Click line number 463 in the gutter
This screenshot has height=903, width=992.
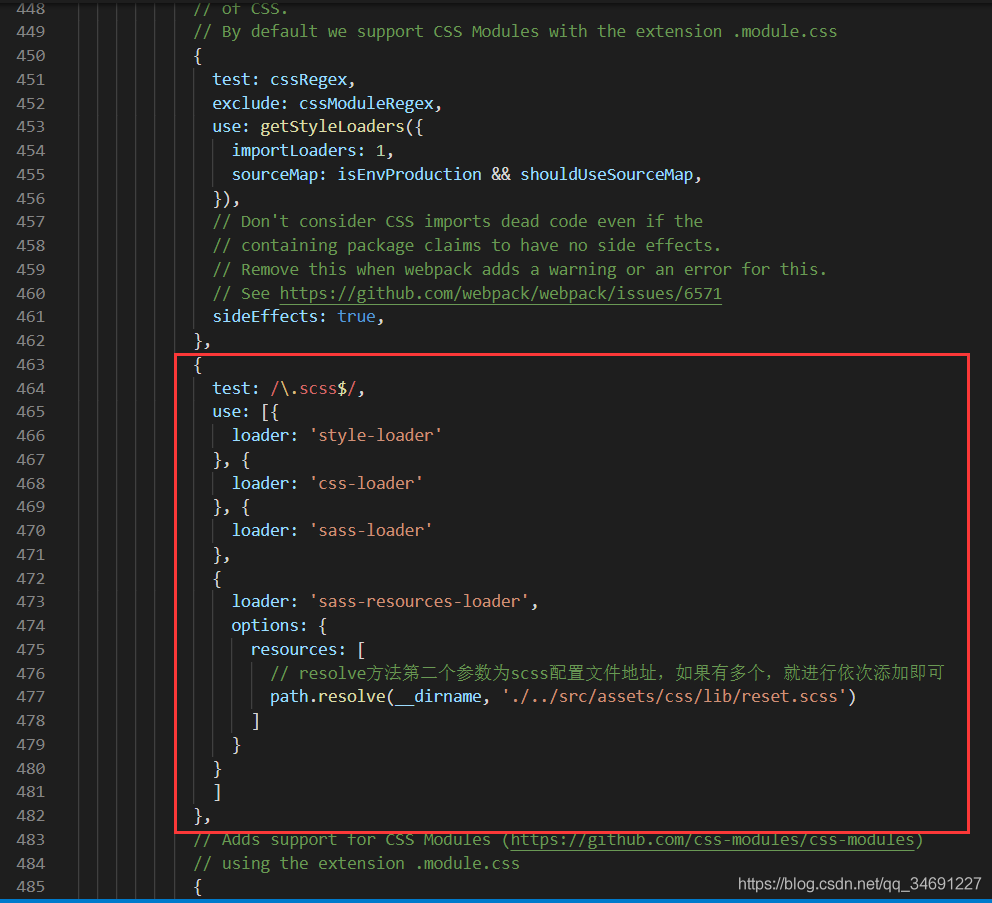click(31, 364)
